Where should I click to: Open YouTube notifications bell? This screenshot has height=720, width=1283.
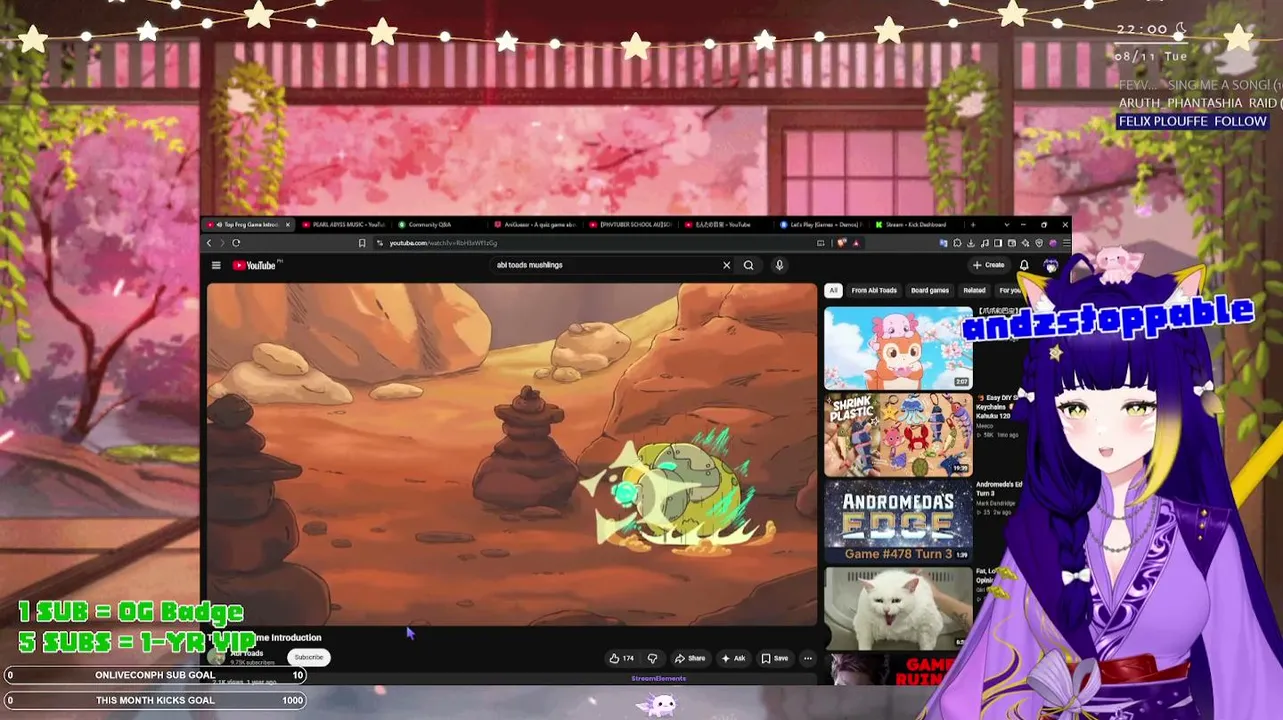1024,265
